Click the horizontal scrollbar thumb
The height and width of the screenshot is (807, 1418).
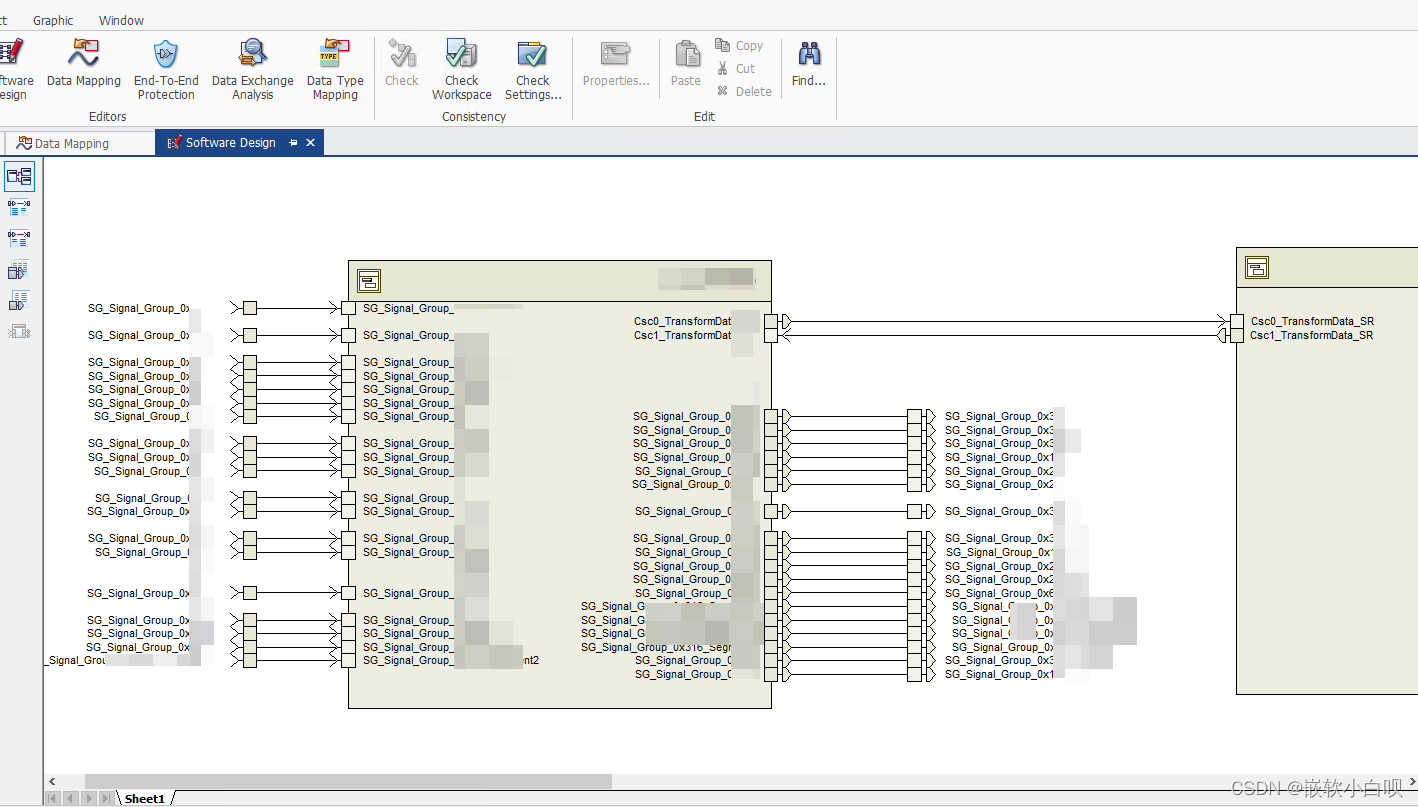348,781
